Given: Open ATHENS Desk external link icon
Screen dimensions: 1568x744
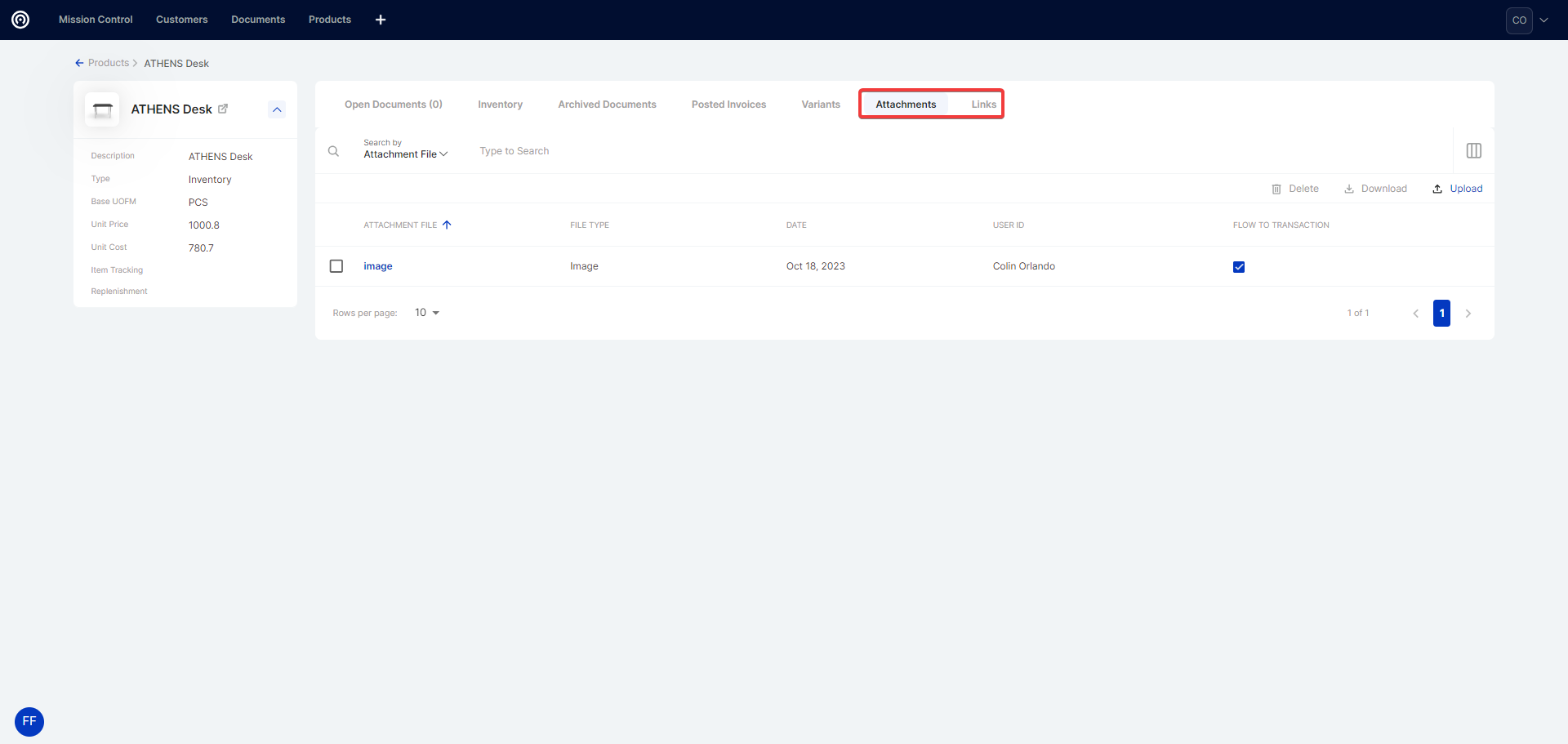Looking at the screenshot, I should coord(223,109).
